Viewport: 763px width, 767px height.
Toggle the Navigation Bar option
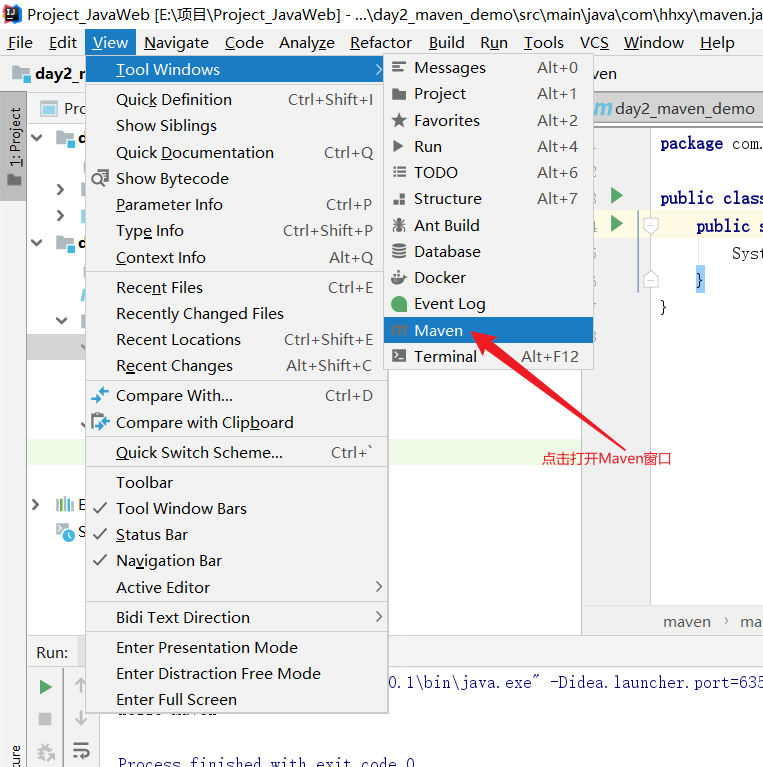[237, 561]
